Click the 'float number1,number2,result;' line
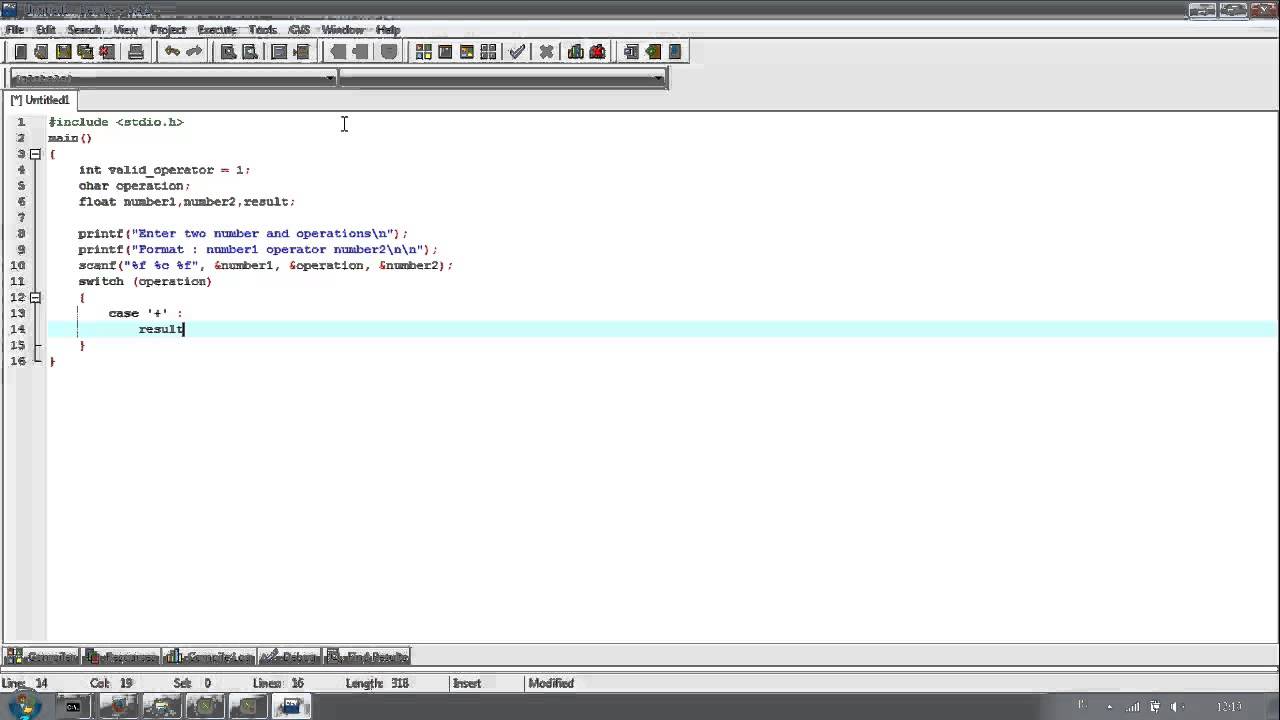The height and width of the screenshot is (720, 1280). (186, 202)
